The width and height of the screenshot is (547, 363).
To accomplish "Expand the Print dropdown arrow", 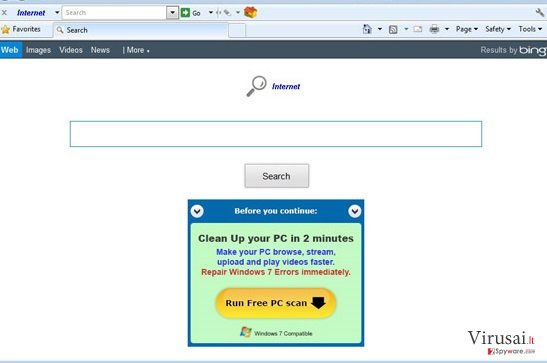I will pos(447,29).
